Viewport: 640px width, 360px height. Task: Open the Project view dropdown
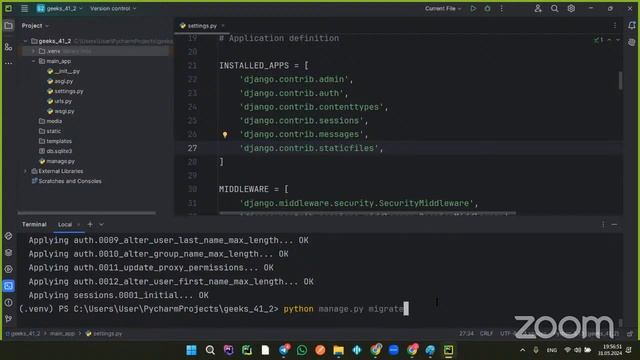coord(35,26)
